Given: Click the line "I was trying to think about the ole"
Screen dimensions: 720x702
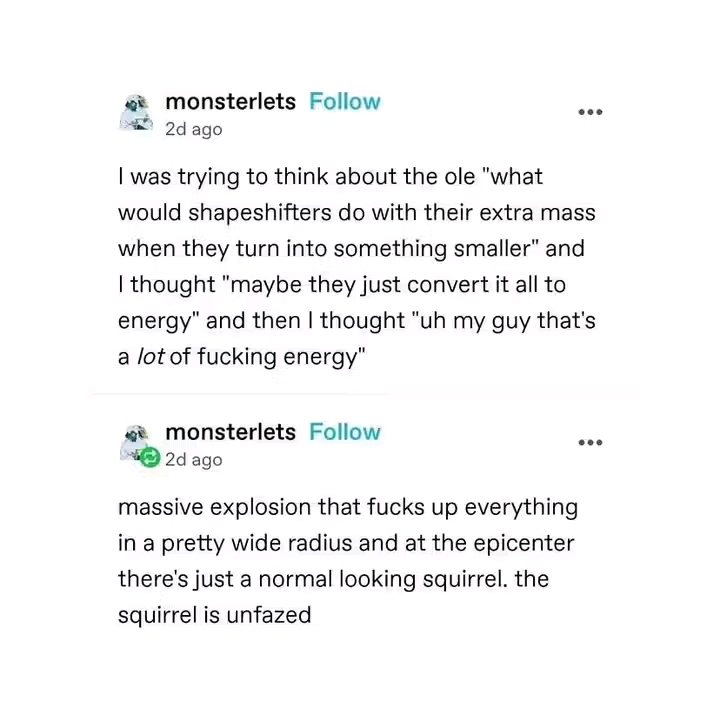Looking at the screenshot, I should click(x=331, y=177).
